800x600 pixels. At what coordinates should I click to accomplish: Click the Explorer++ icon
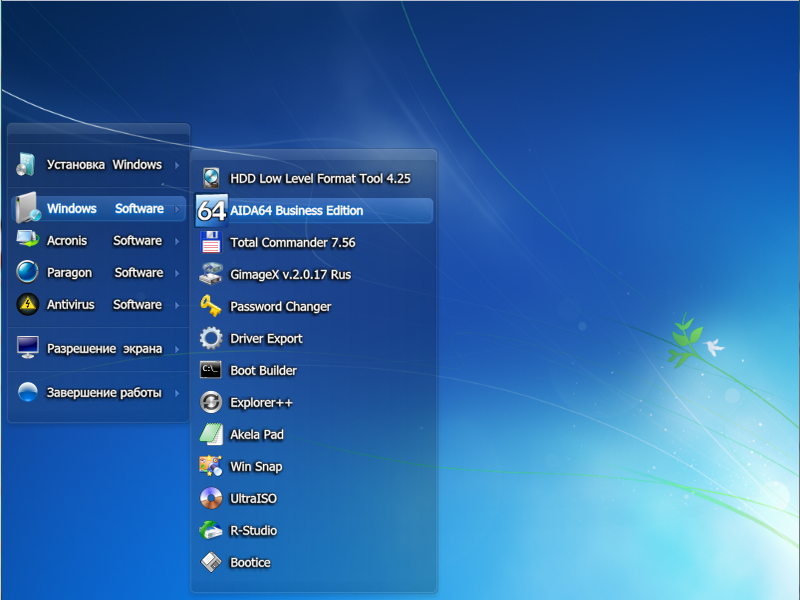(x=211, y=402)
